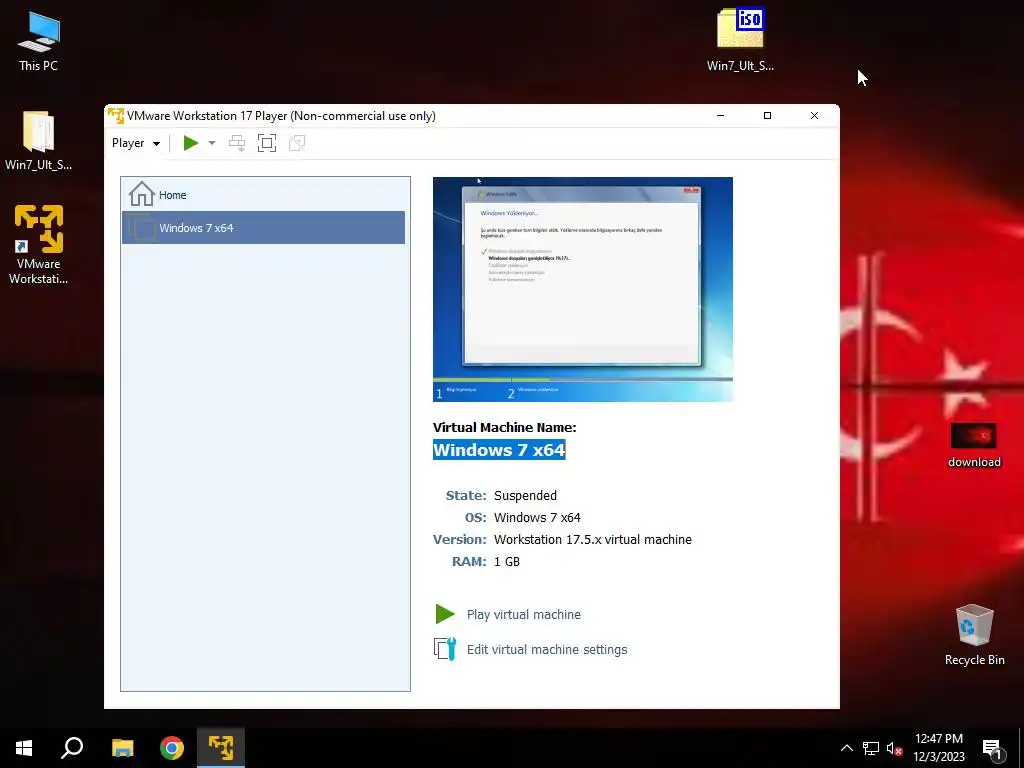Enter full screen mode via toolbar icon
This screenshot has height=768, width=1024.
(x=266, y=143)
